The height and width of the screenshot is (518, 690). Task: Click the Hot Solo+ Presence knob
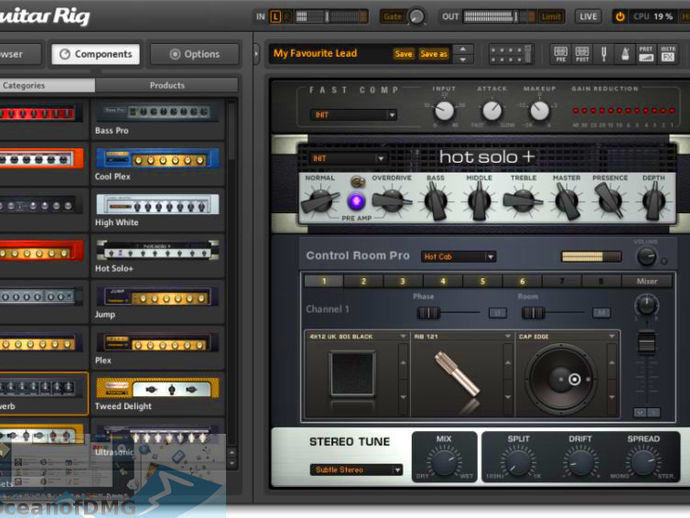[610, 200]
